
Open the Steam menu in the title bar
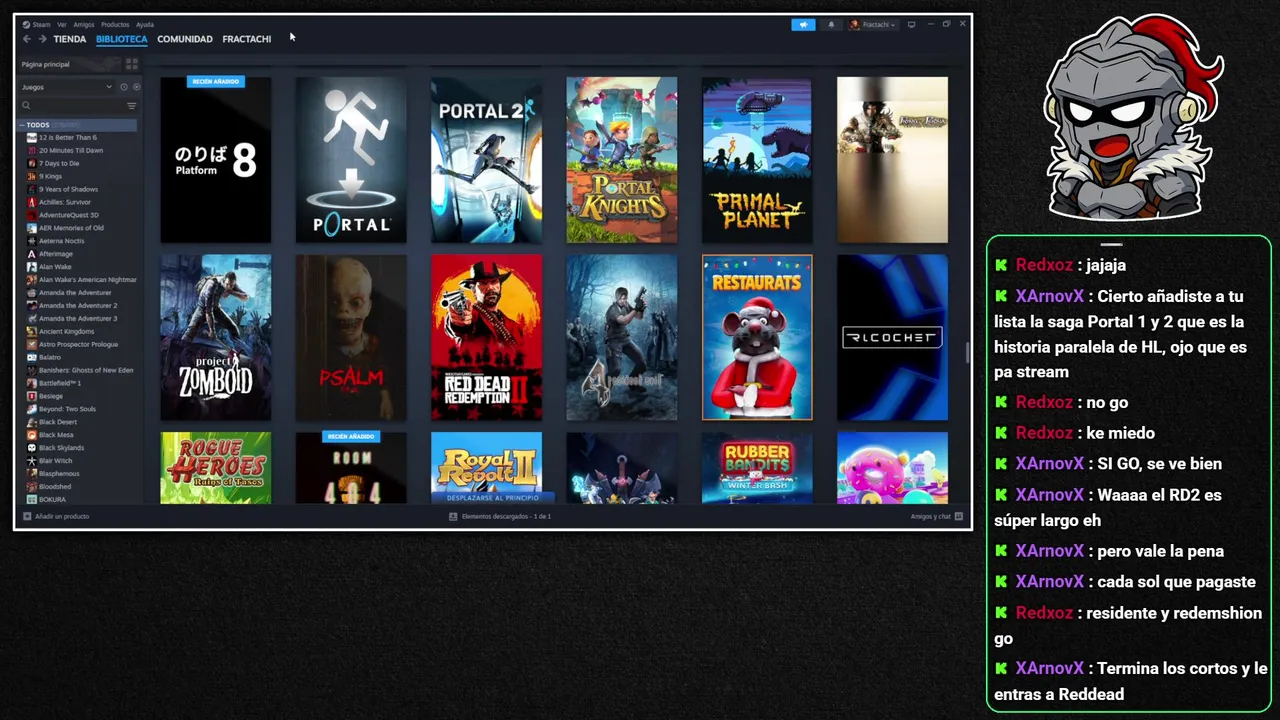(x=37, y=24)
